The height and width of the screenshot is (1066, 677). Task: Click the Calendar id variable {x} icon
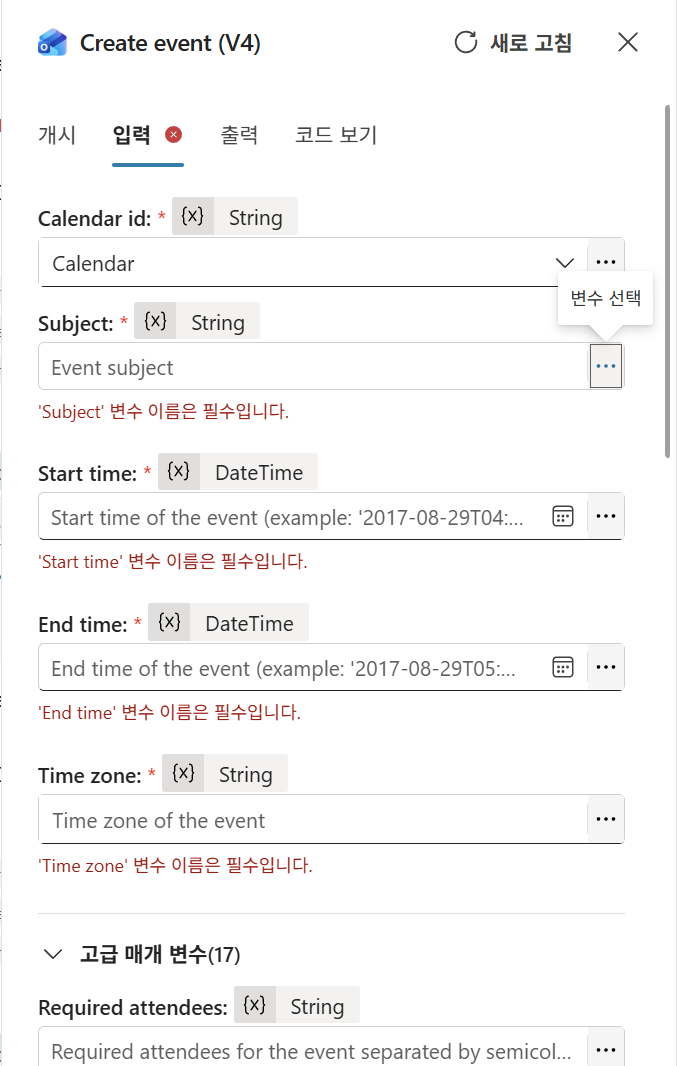pos(193,216)
